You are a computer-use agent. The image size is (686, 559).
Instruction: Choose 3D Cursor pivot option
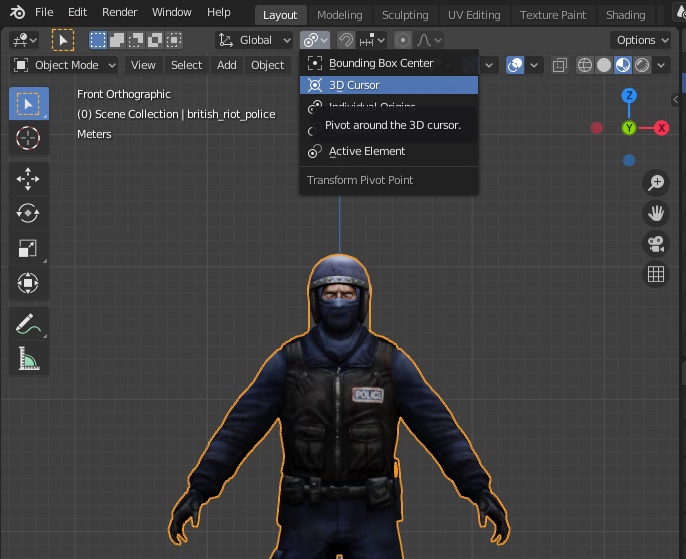click(389, 85)
